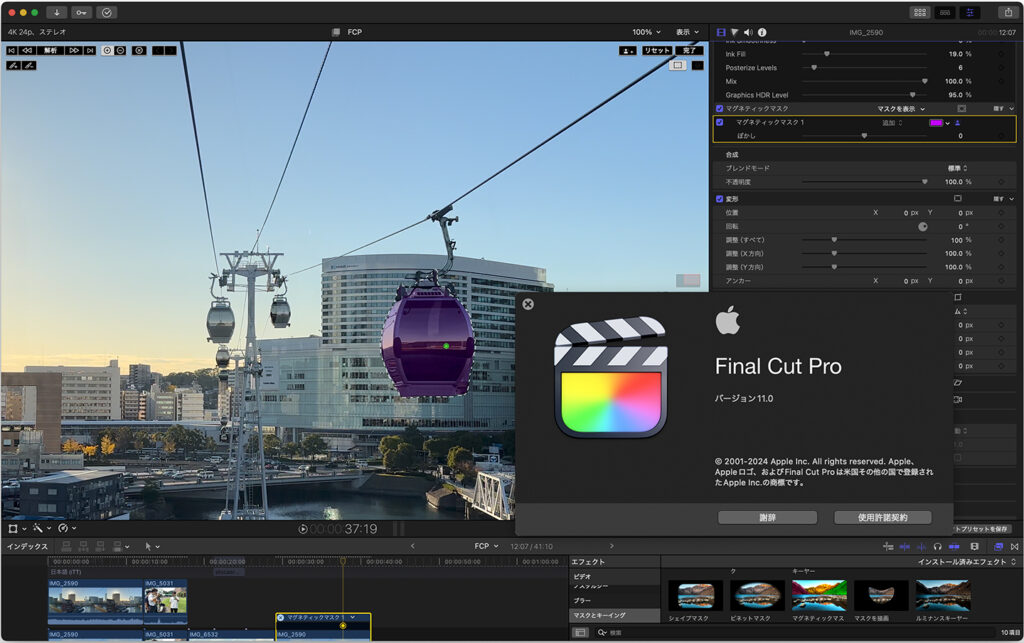The image size is (1024, 643).
Task: Open the 表示 view options dropdown
Action: pyautogui.click(x=687, y=32)
